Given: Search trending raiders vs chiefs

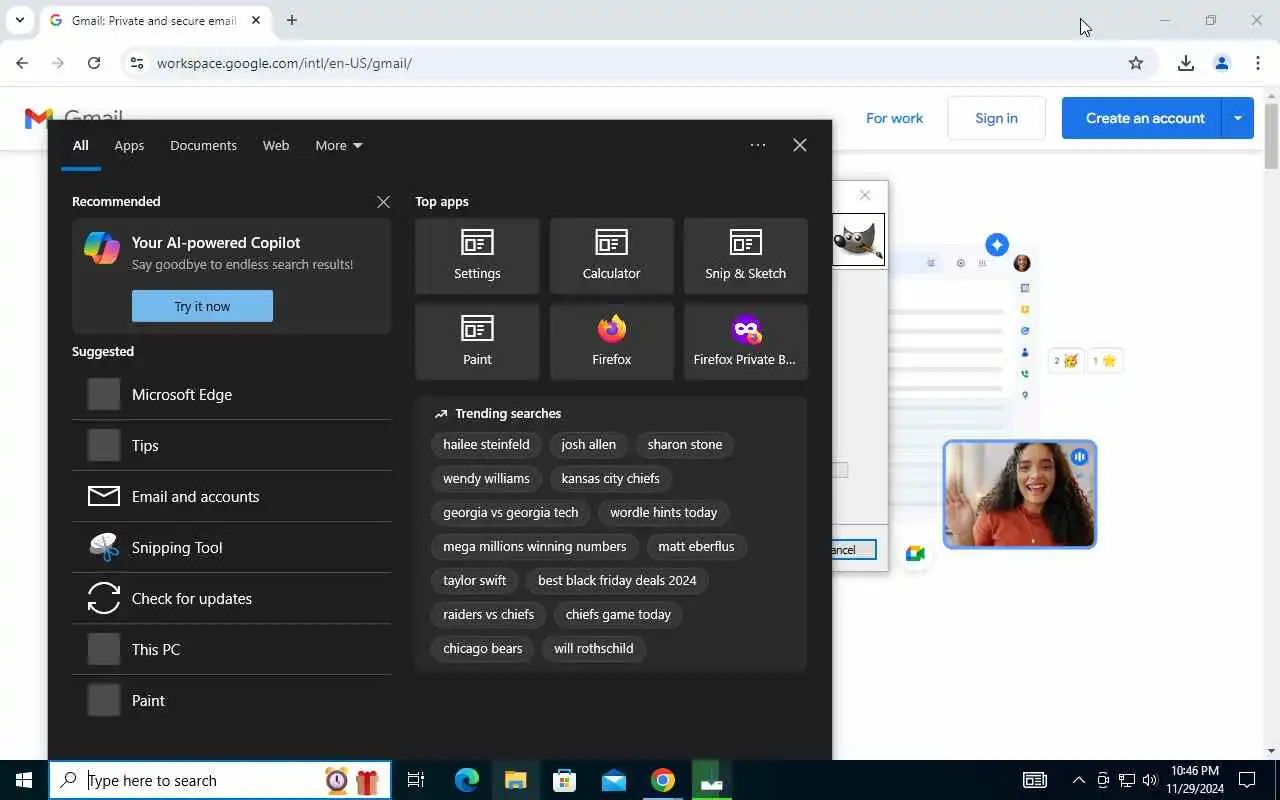Looking at the screenshot, I should [x=489, y=614].
